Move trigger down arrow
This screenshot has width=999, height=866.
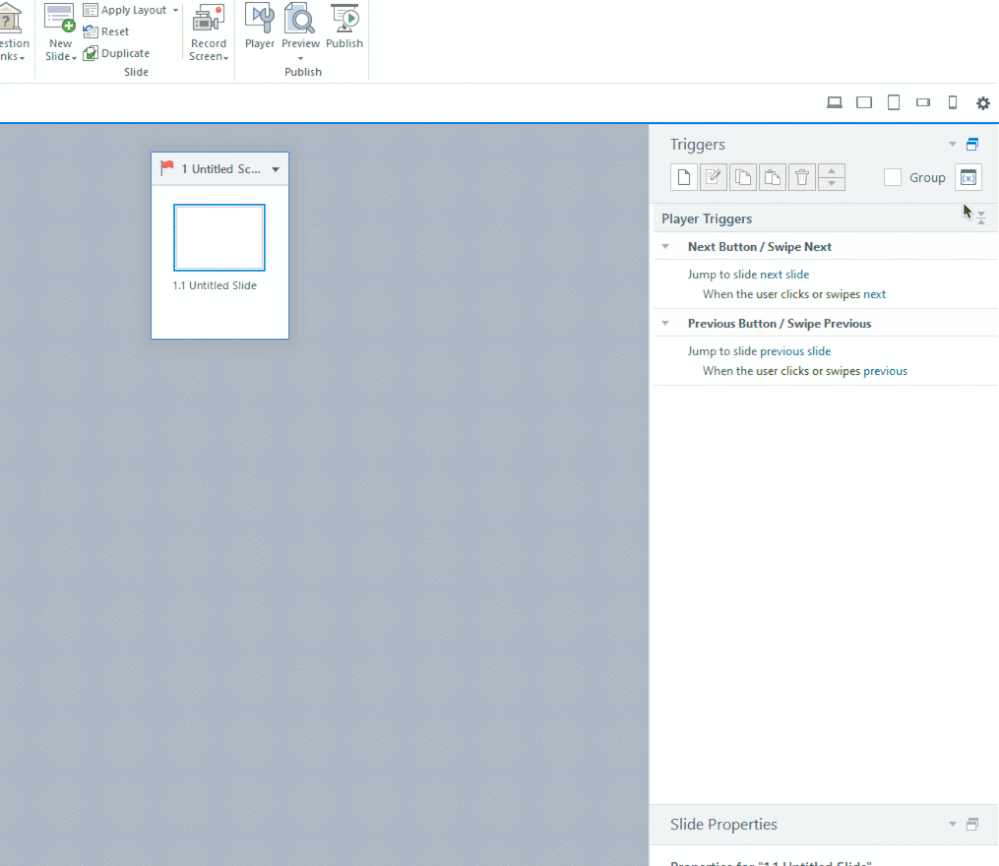click(831, 184)
